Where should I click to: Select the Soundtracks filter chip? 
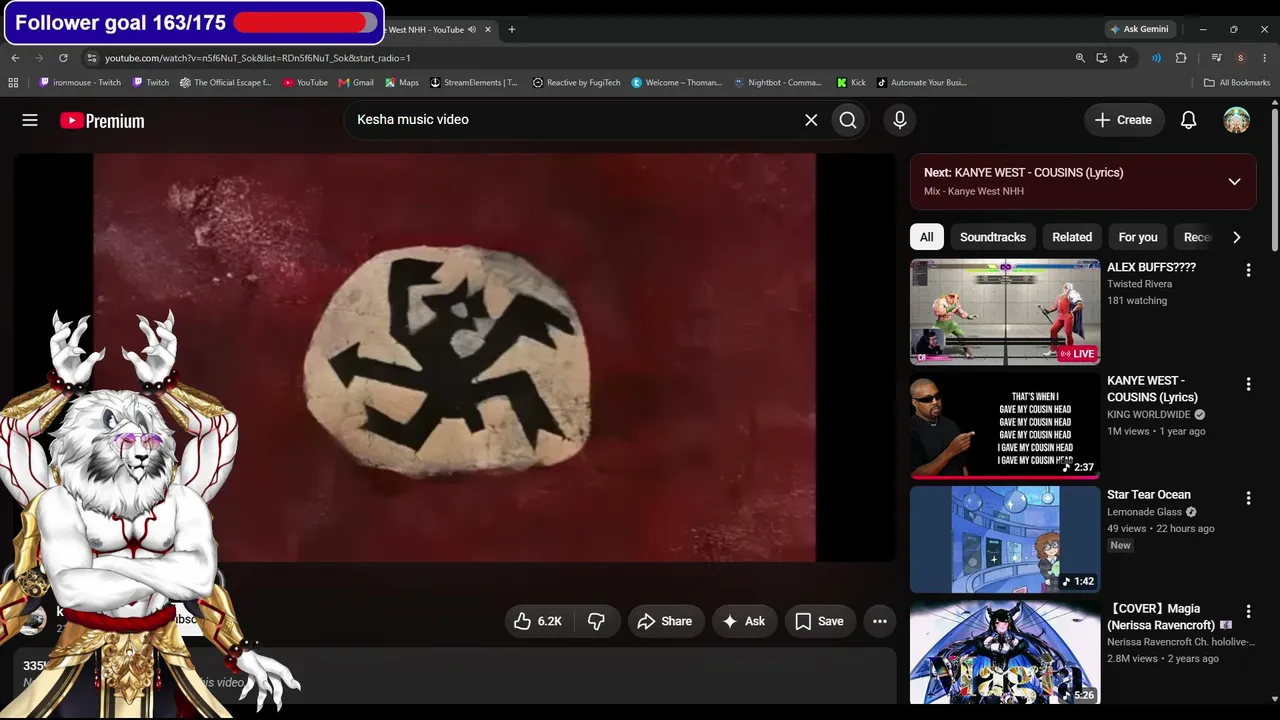[993, 237]
